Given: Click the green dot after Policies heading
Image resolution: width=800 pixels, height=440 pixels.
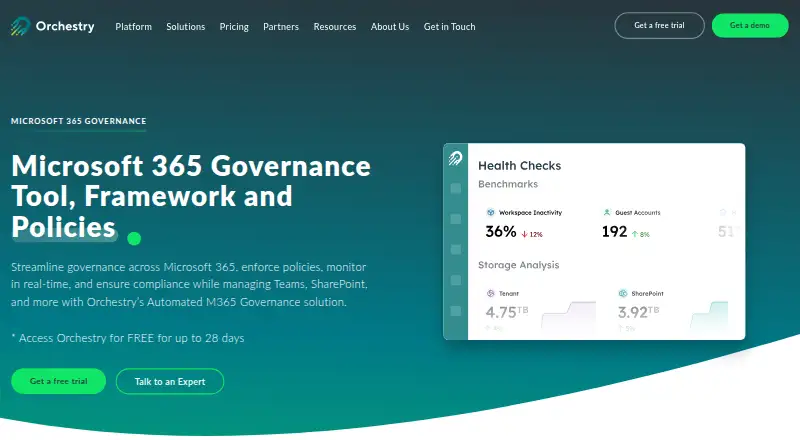Looking at the screenshot, I should 134,238.
